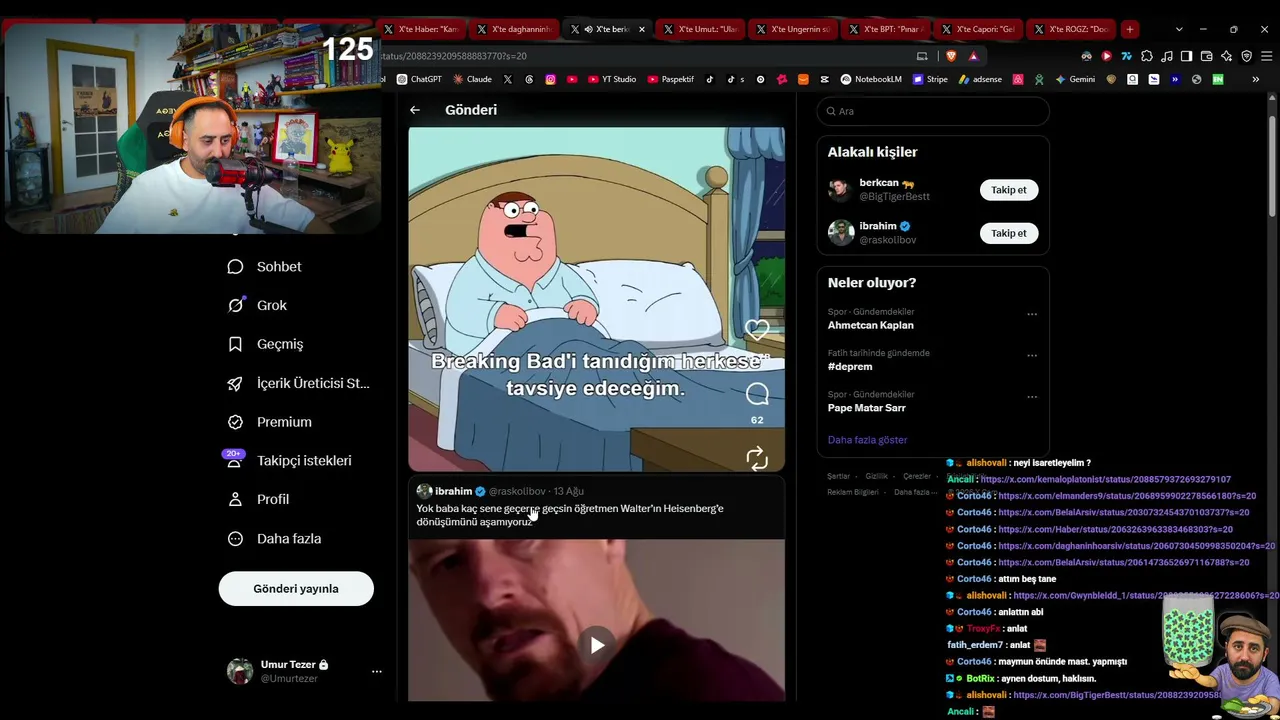Open more options for Ahmetcan Kaplan trend

tap(1032, 314)
